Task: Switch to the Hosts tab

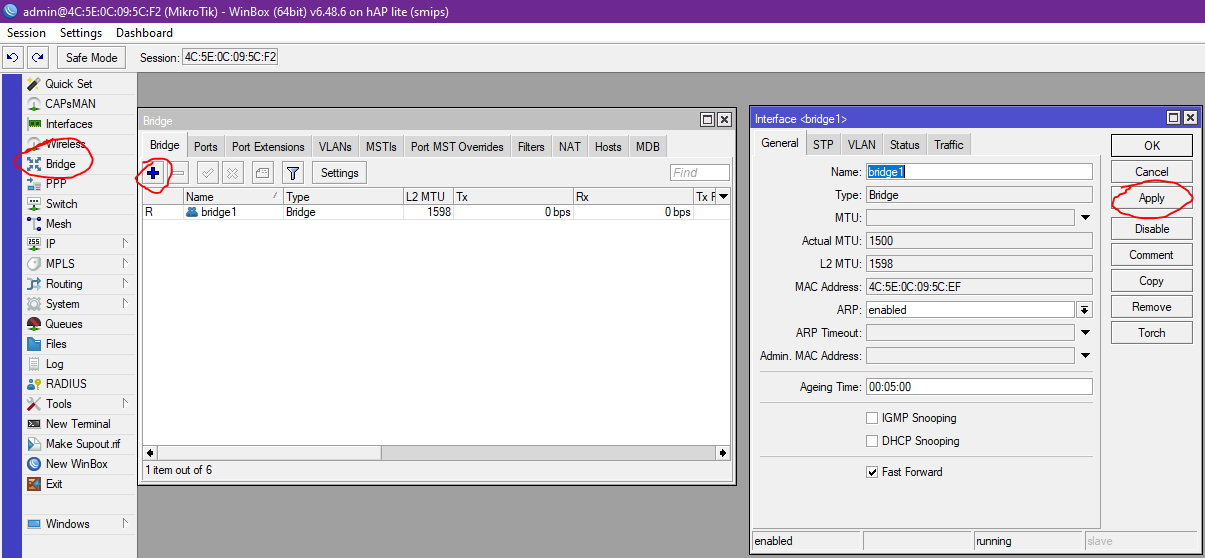Action: [608, 147]
